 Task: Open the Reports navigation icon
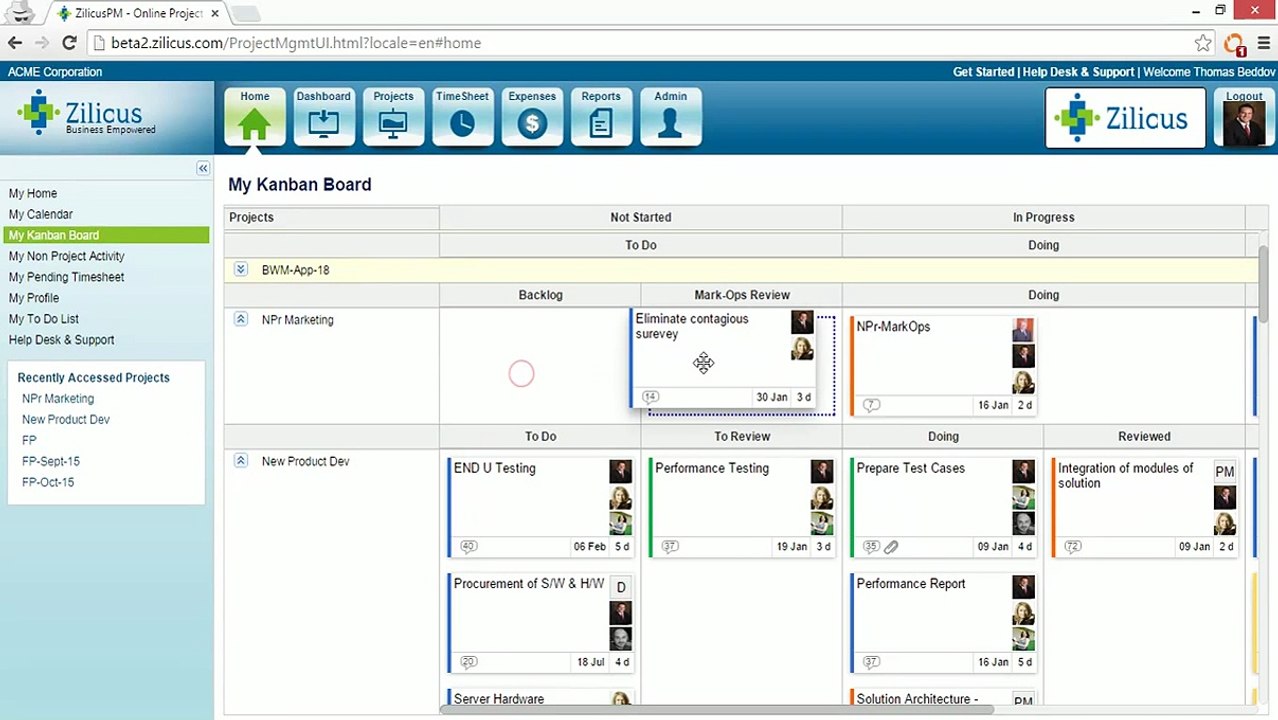click(601, 117)
